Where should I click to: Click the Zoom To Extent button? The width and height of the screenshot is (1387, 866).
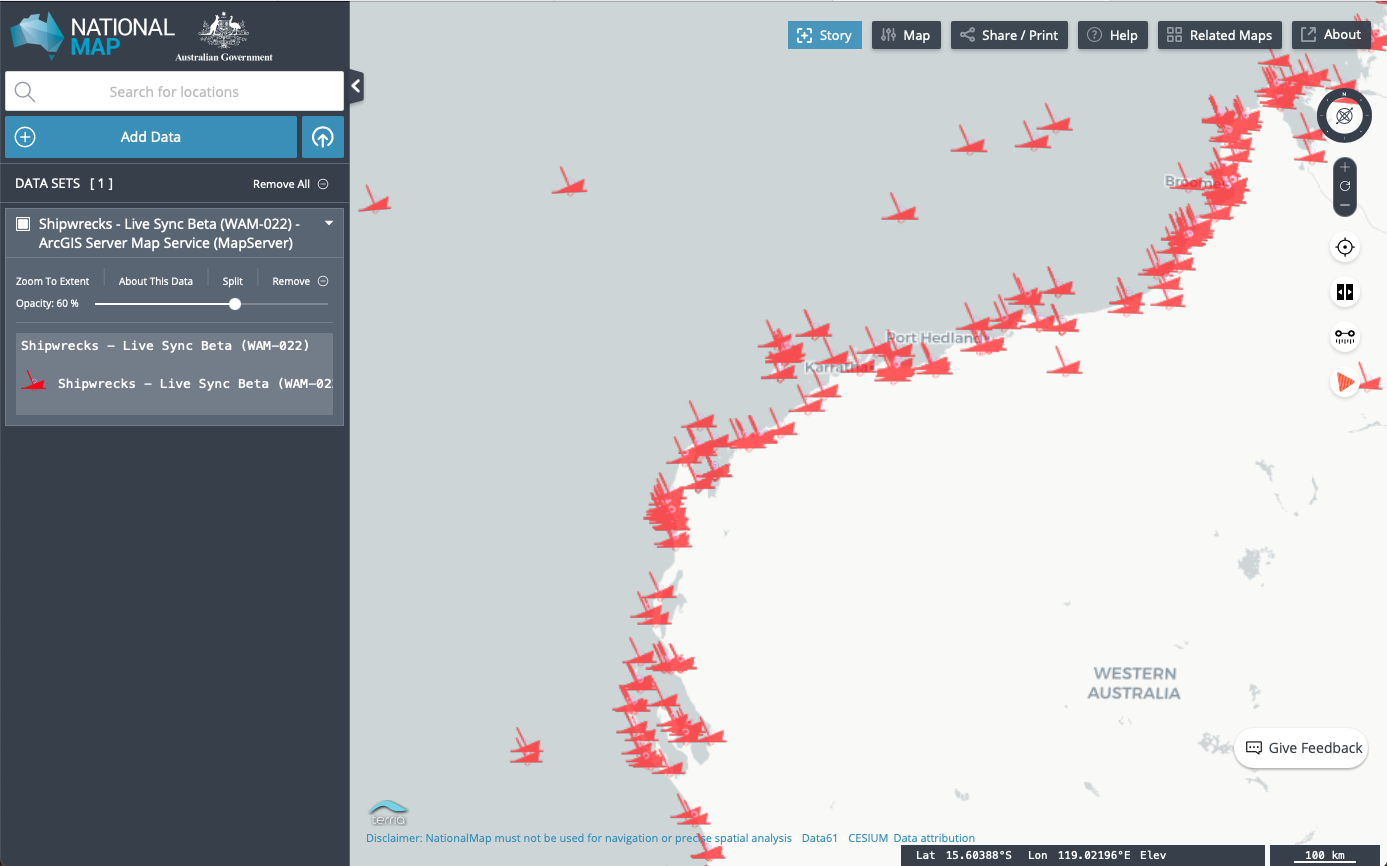click(x=52, y=281)
